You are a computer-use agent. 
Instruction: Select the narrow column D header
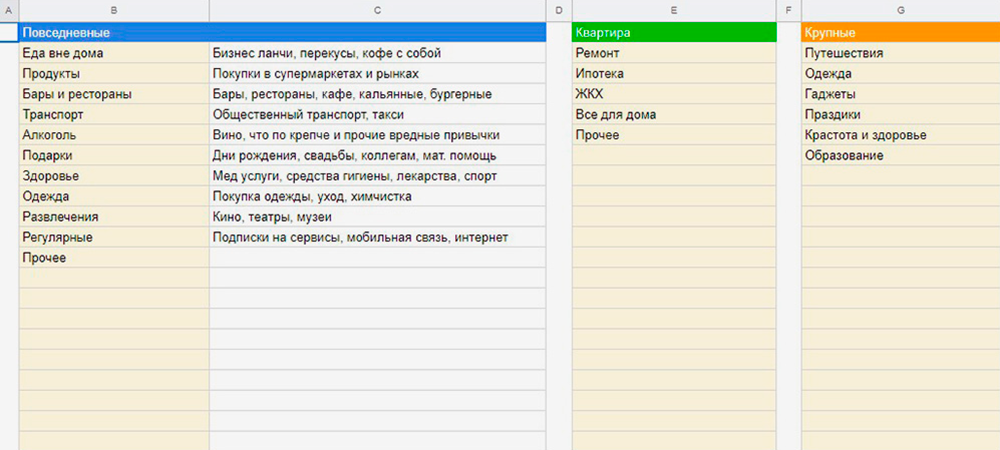pos(559,10)
